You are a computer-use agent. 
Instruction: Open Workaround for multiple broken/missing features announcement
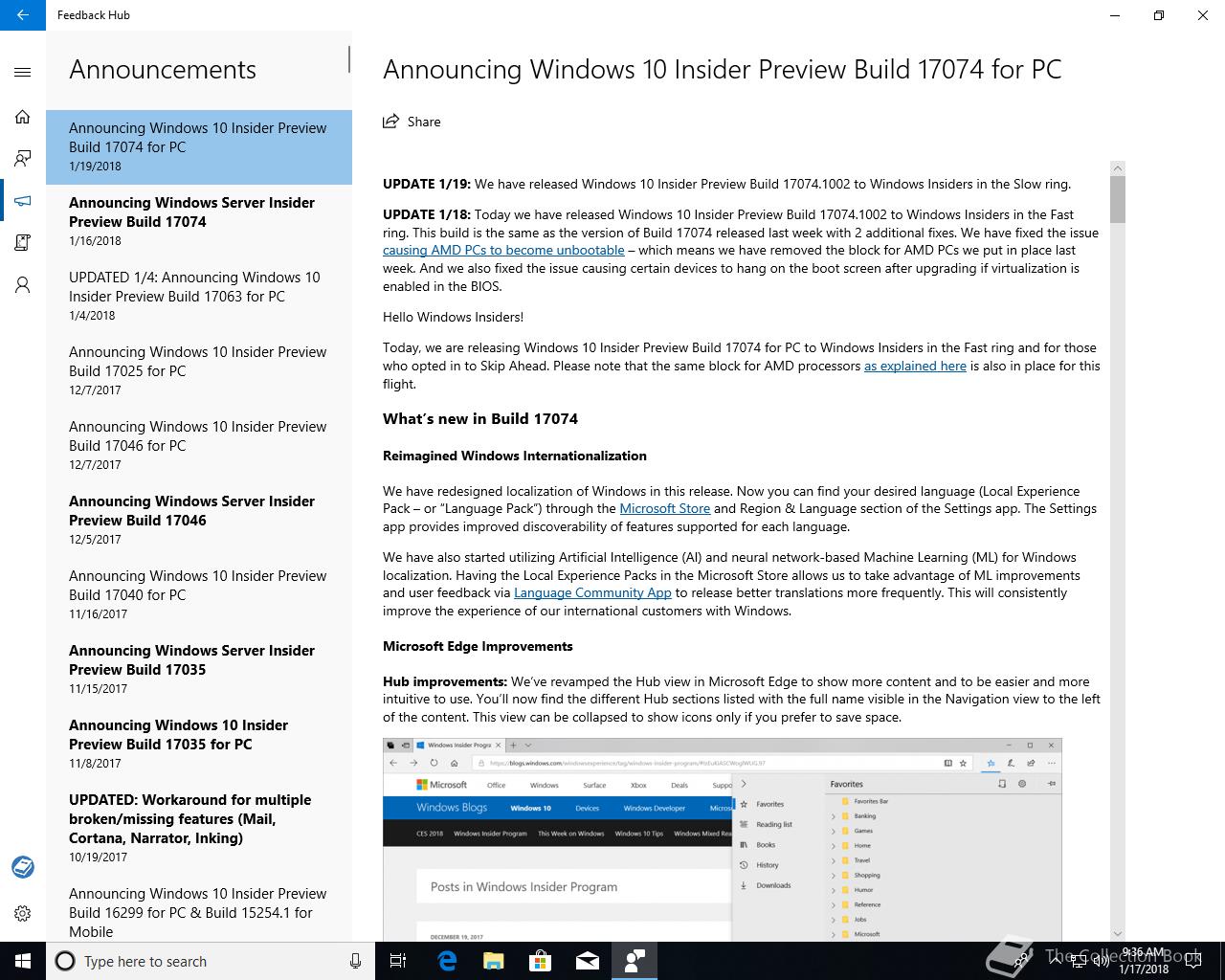(x=199, y=828)
